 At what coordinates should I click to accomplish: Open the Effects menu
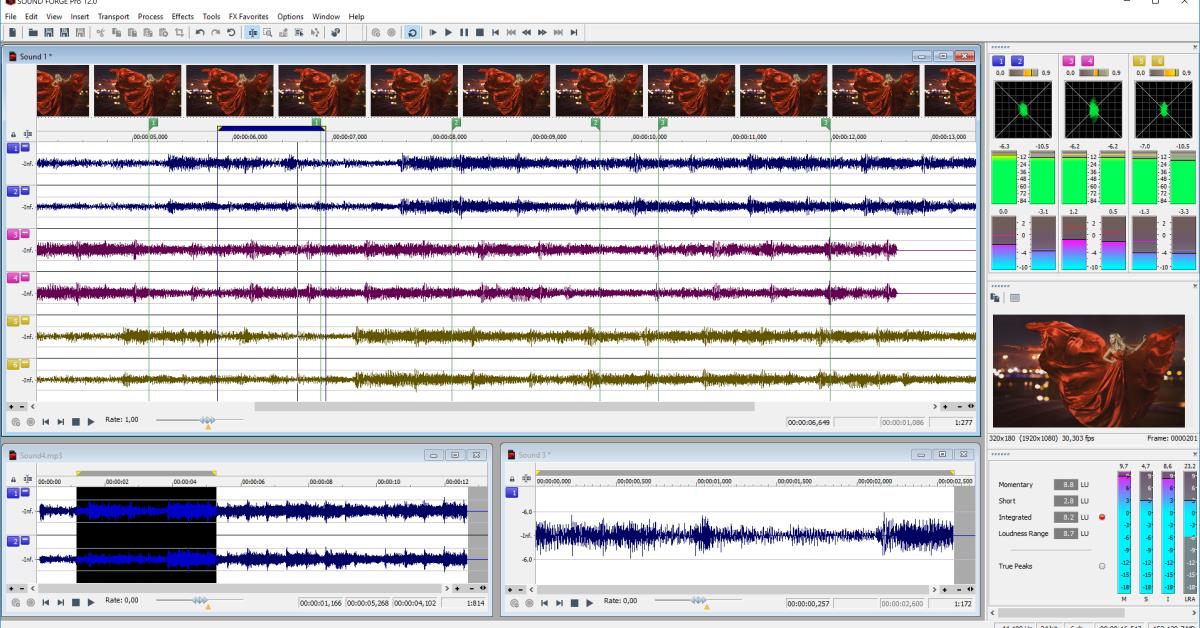(181, 16)
